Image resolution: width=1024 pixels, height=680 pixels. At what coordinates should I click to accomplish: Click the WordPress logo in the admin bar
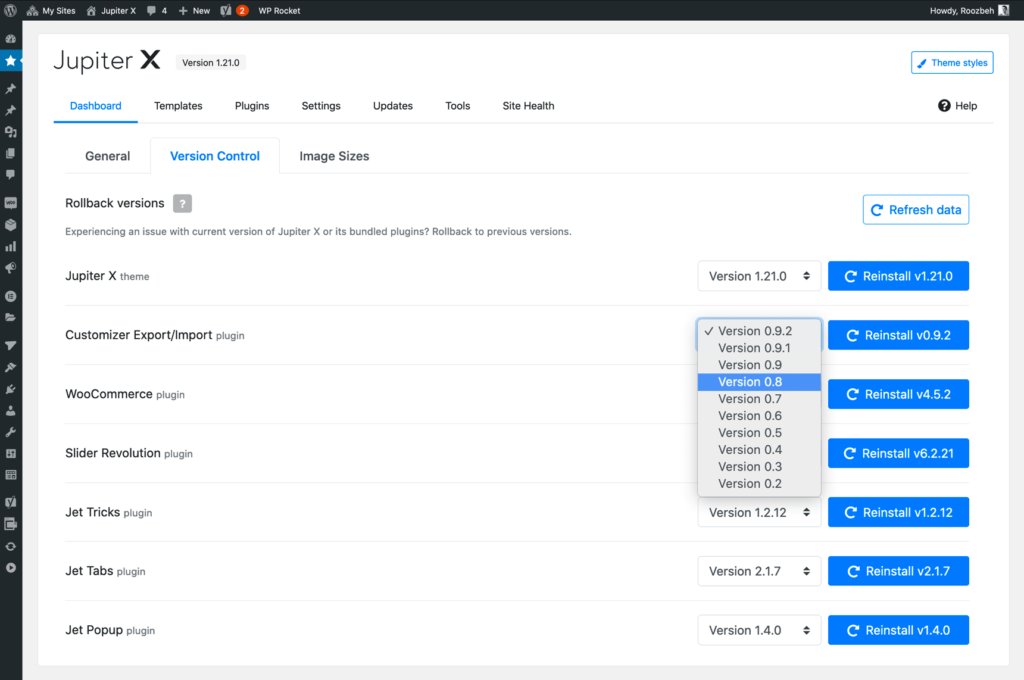(10, 11)
